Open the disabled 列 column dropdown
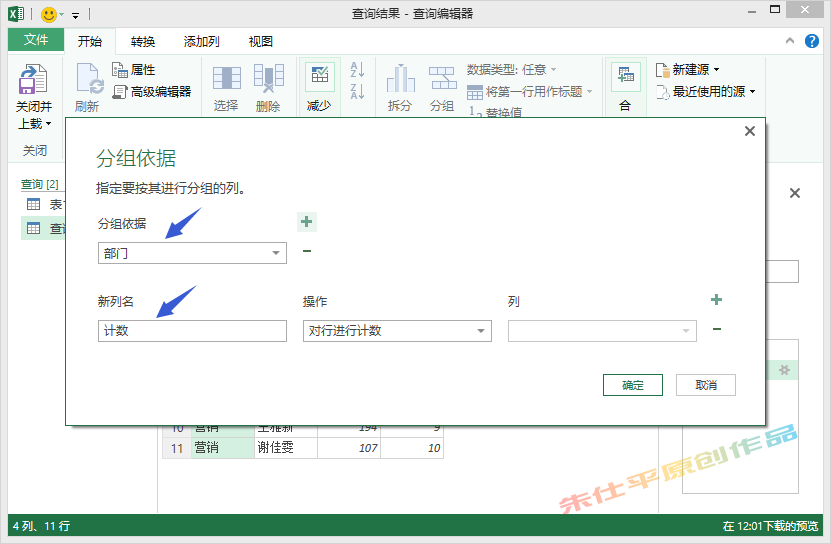 click(686, 331)
